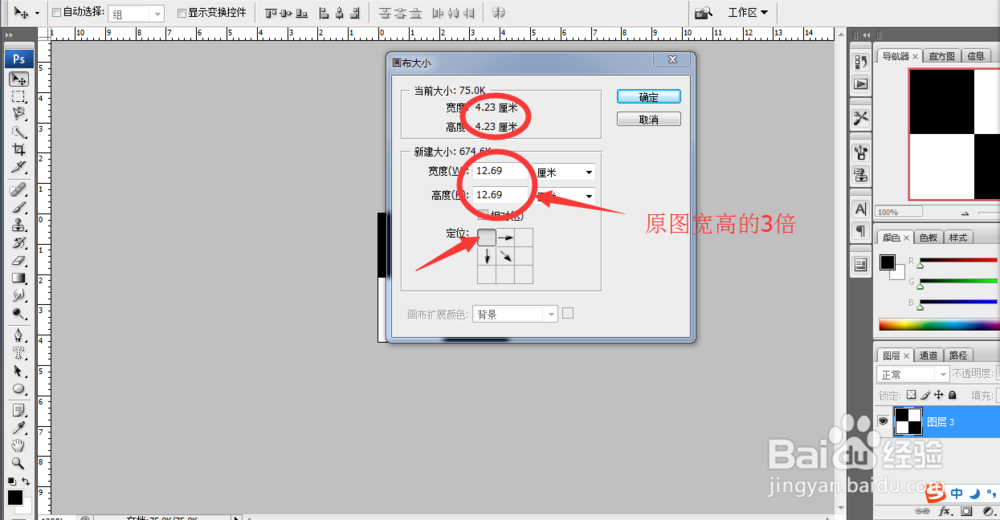Open the Character panel icon in dock
The width and height of the screenshot is (1000, 520).
(861, 209)
